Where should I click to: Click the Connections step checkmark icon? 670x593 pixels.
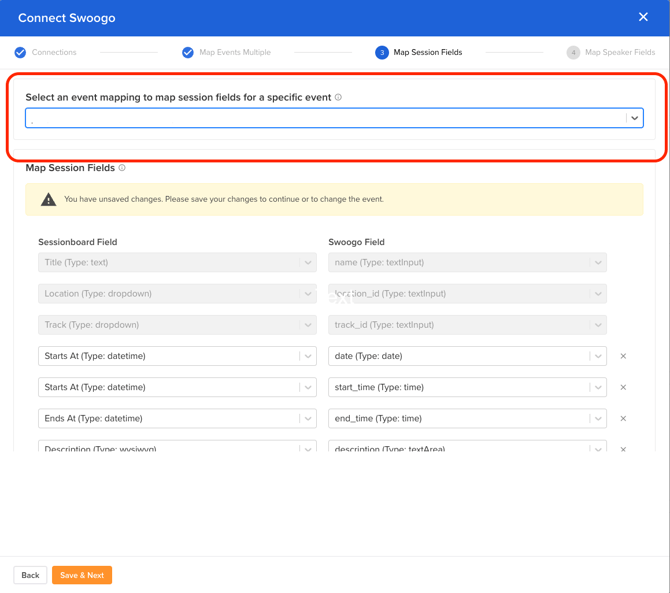pyautogui.click(x=20, y=52)
